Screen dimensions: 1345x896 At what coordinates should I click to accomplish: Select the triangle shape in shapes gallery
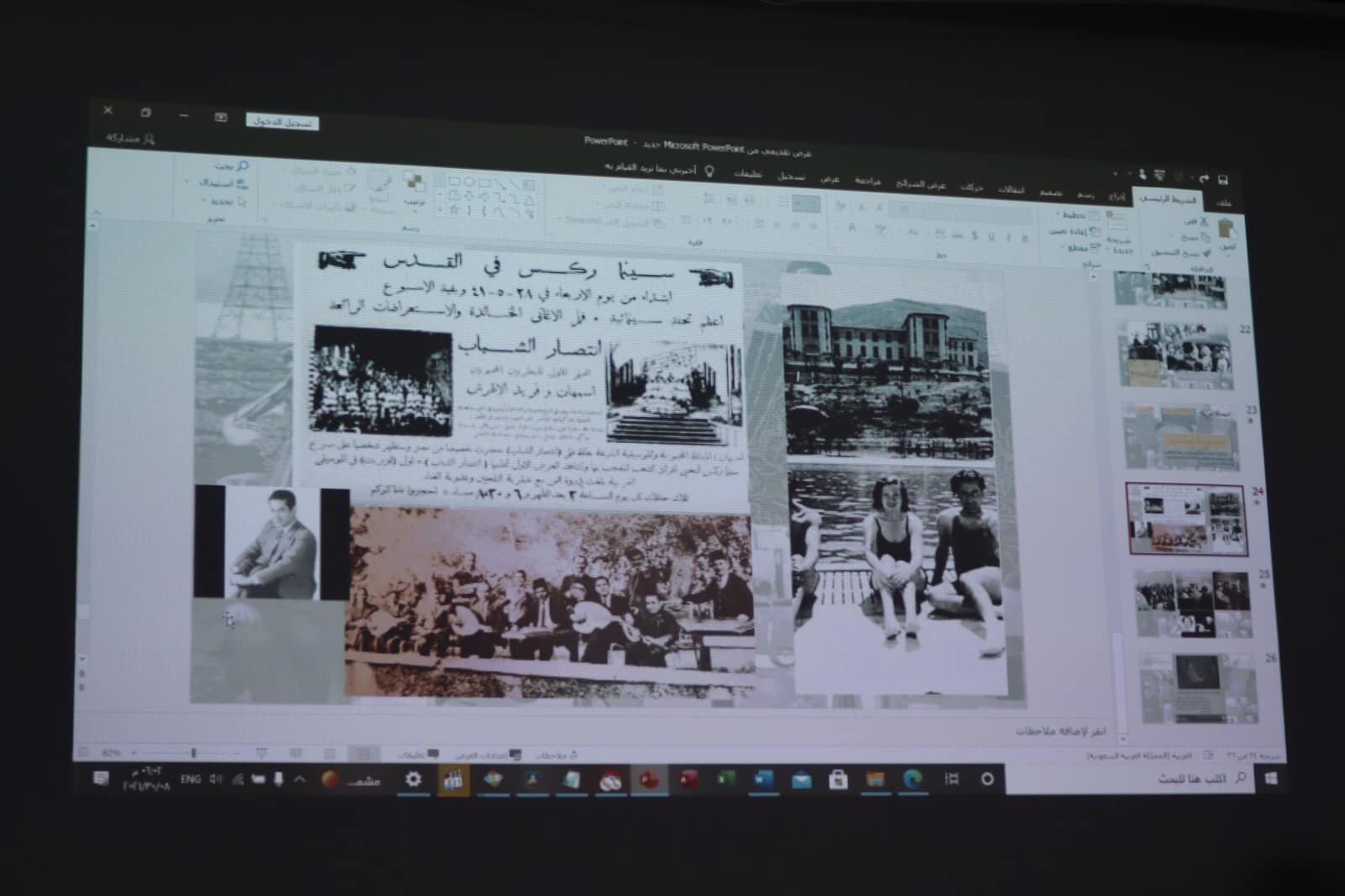[x=529, y=200]
